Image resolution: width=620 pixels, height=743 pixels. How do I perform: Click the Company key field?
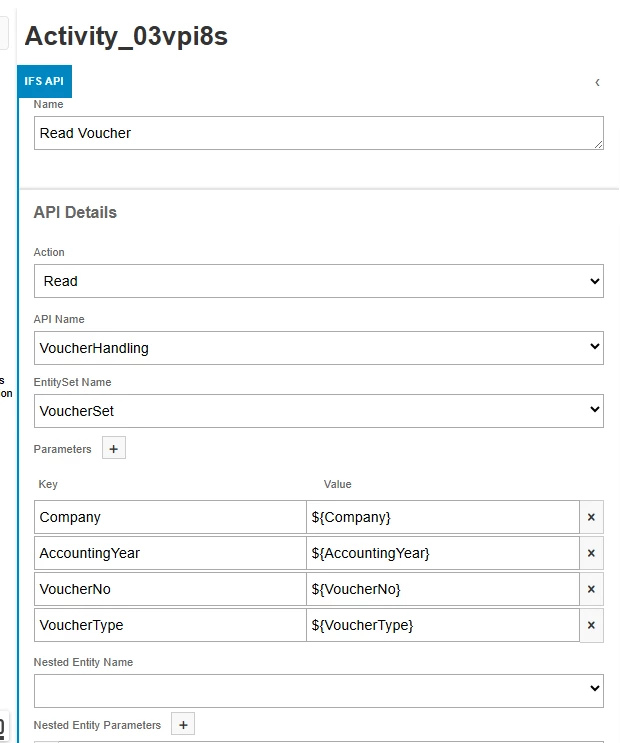click(x=169, y=517)
